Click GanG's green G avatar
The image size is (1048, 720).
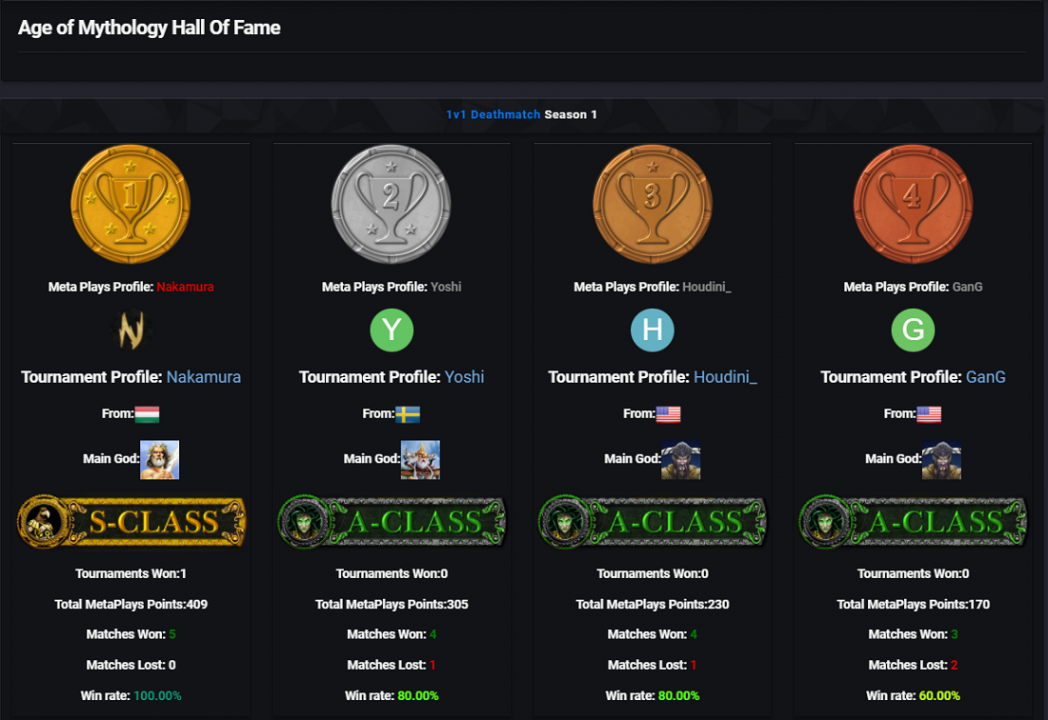point(913,331)
